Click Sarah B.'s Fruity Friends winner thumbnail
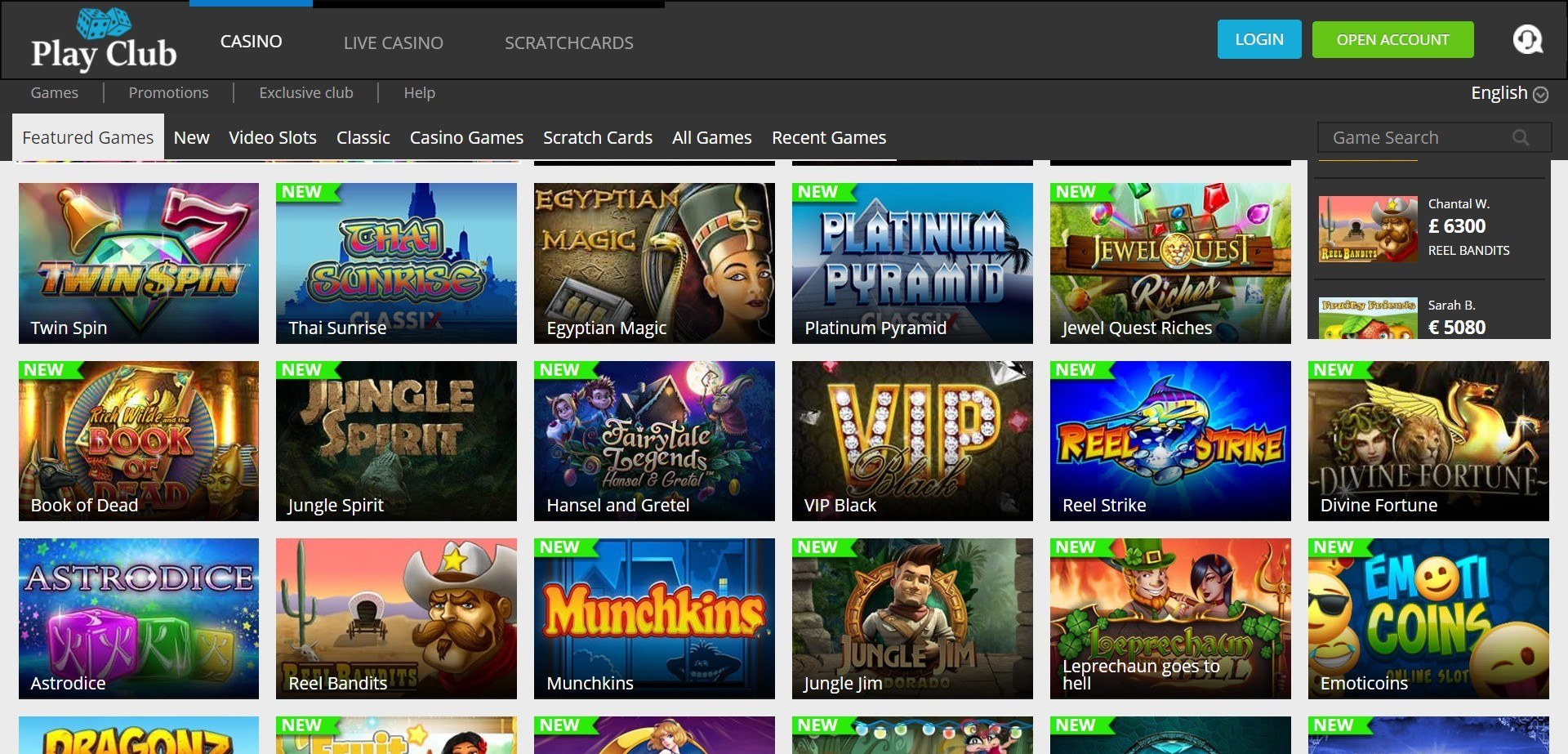This screenshot has height=754, width=1568. click(x=1368, y=319)
